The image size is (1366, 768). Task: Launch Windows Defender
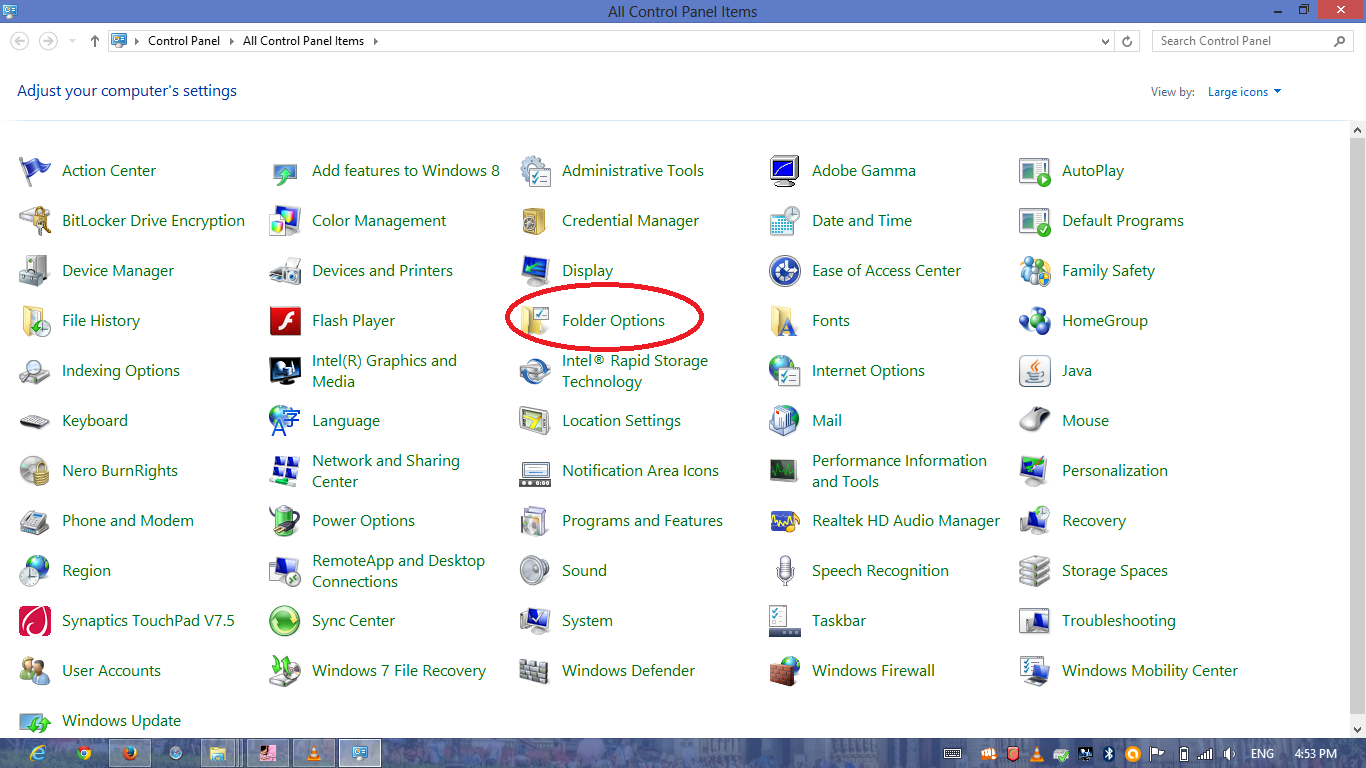(628, 670)
